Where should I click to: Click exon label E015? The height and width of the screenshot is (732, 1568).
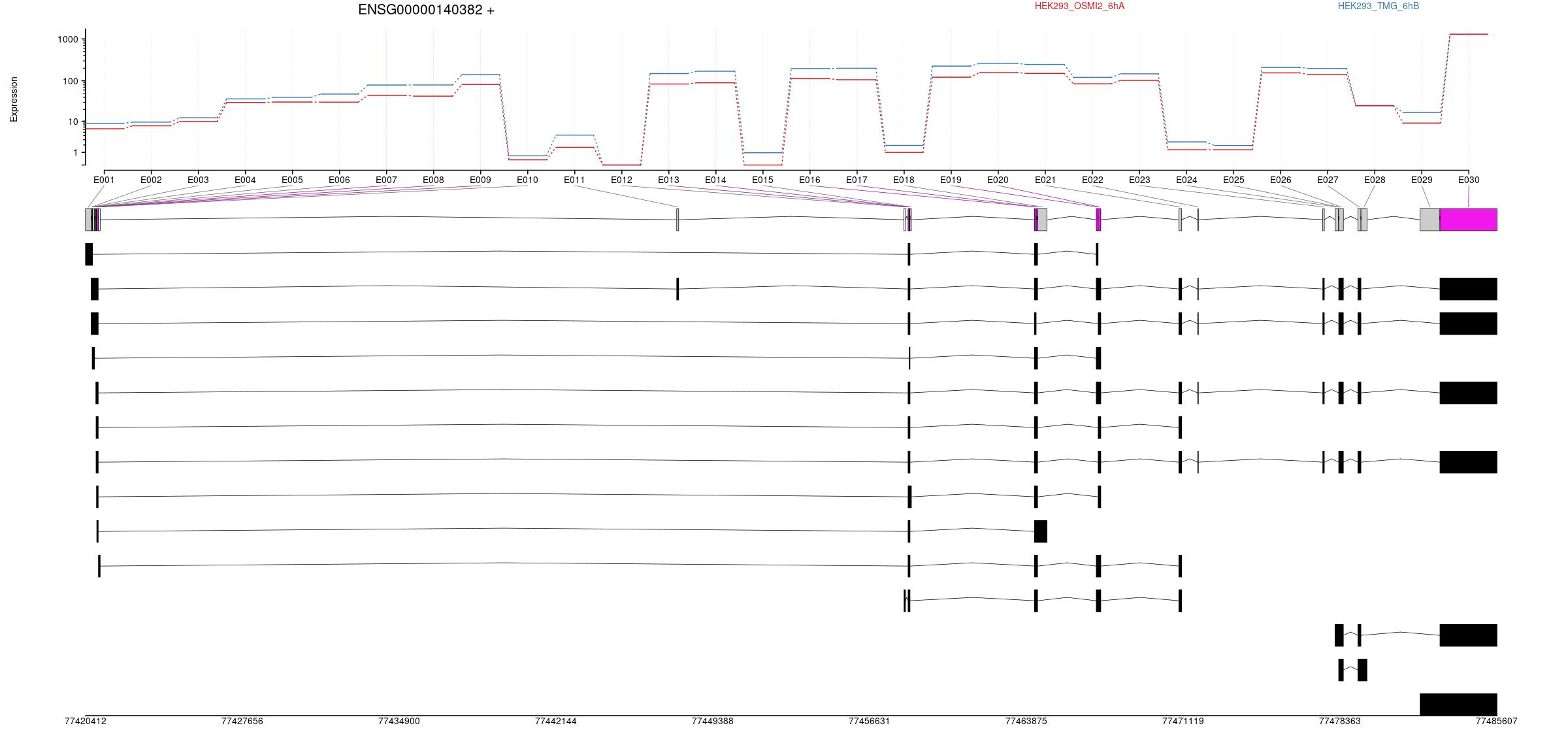[x=762, y=180]
